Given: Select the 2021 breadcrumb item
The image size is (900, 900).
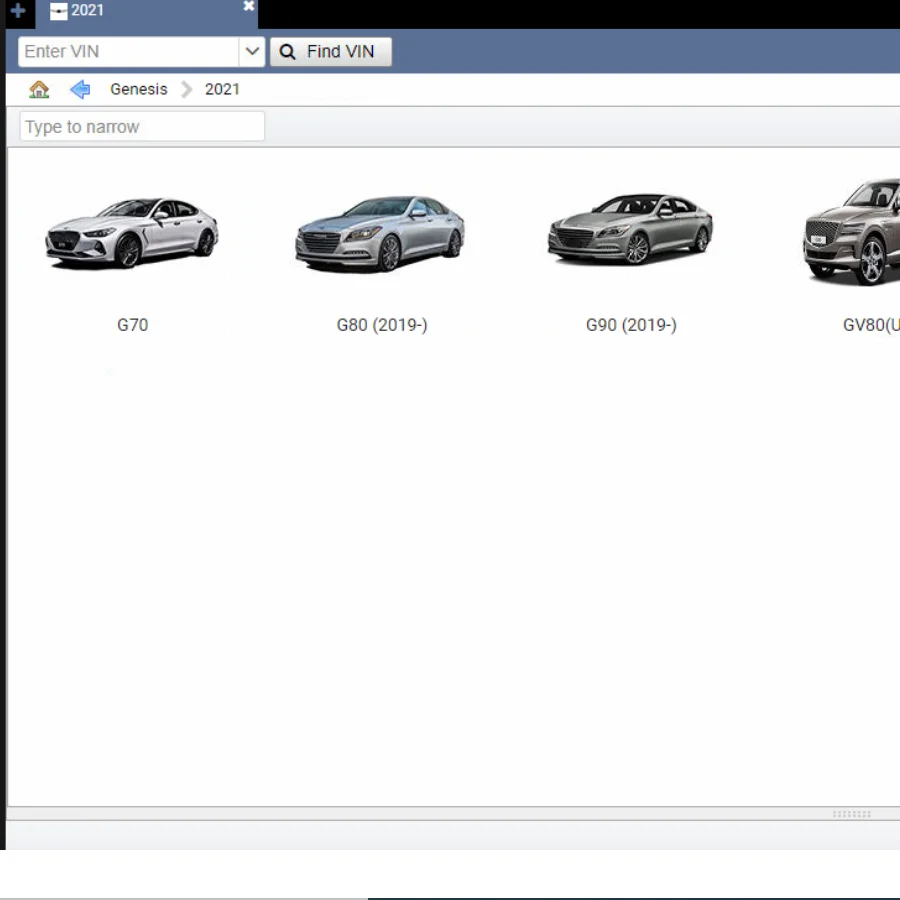Looking at the screenshot, I should pos(222,89).
